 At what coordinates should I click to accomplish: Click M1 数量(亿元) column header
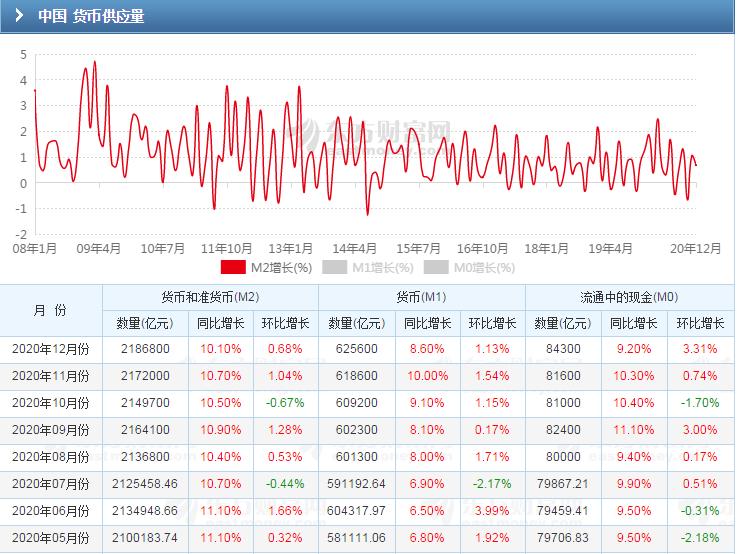pos(357,324)
